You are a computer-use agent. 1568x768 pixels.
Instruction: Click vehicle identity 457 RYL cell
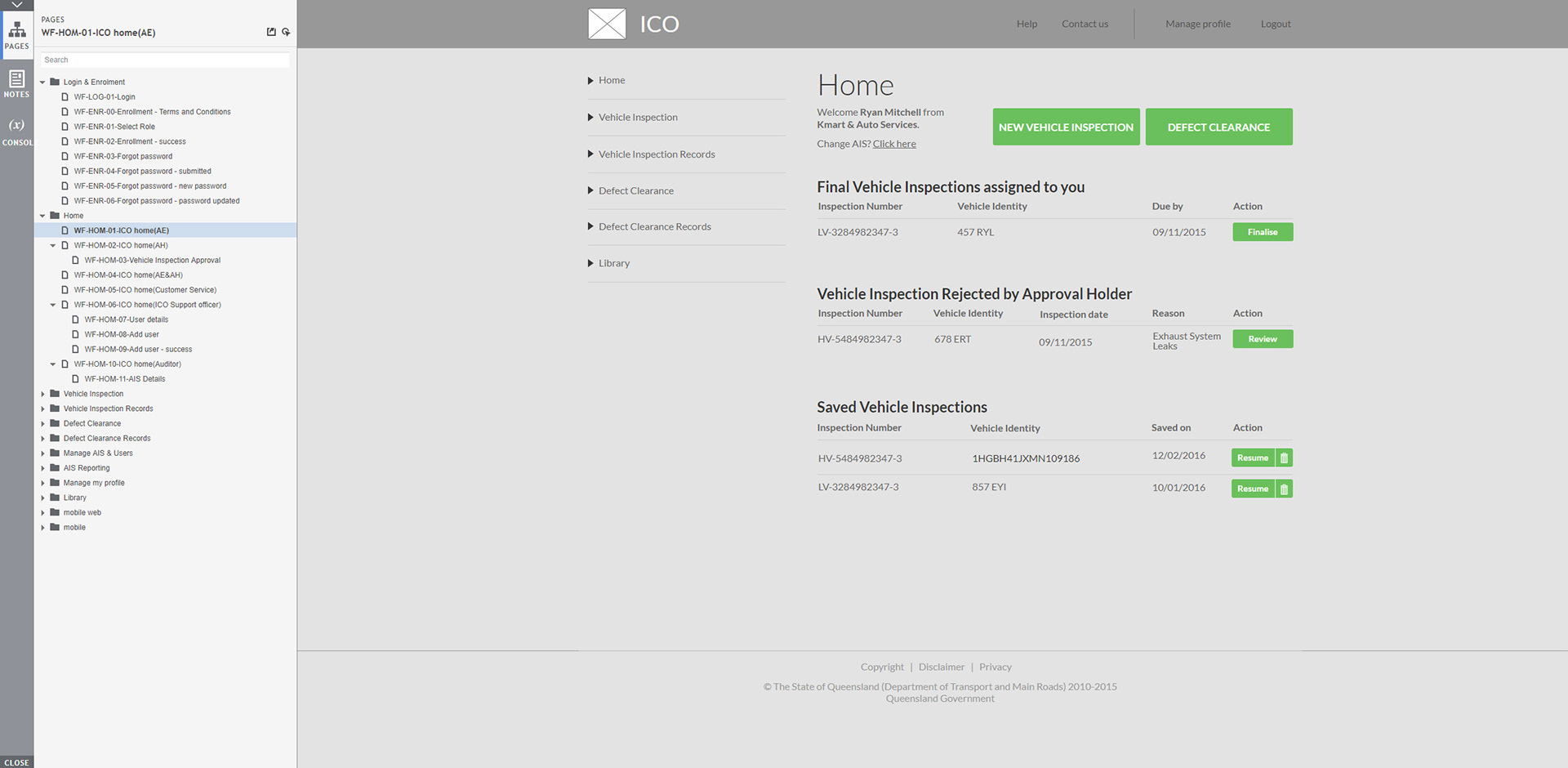[x=976, y=232]
